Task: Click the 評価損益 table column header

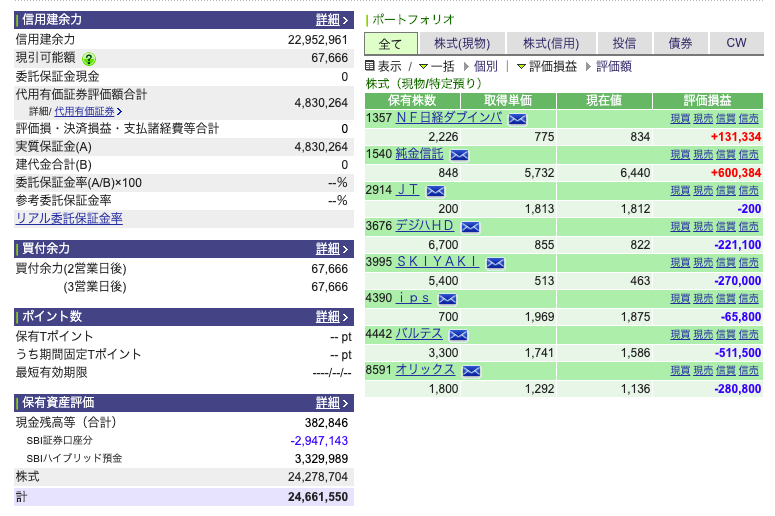Action: (x=708, y=101)
